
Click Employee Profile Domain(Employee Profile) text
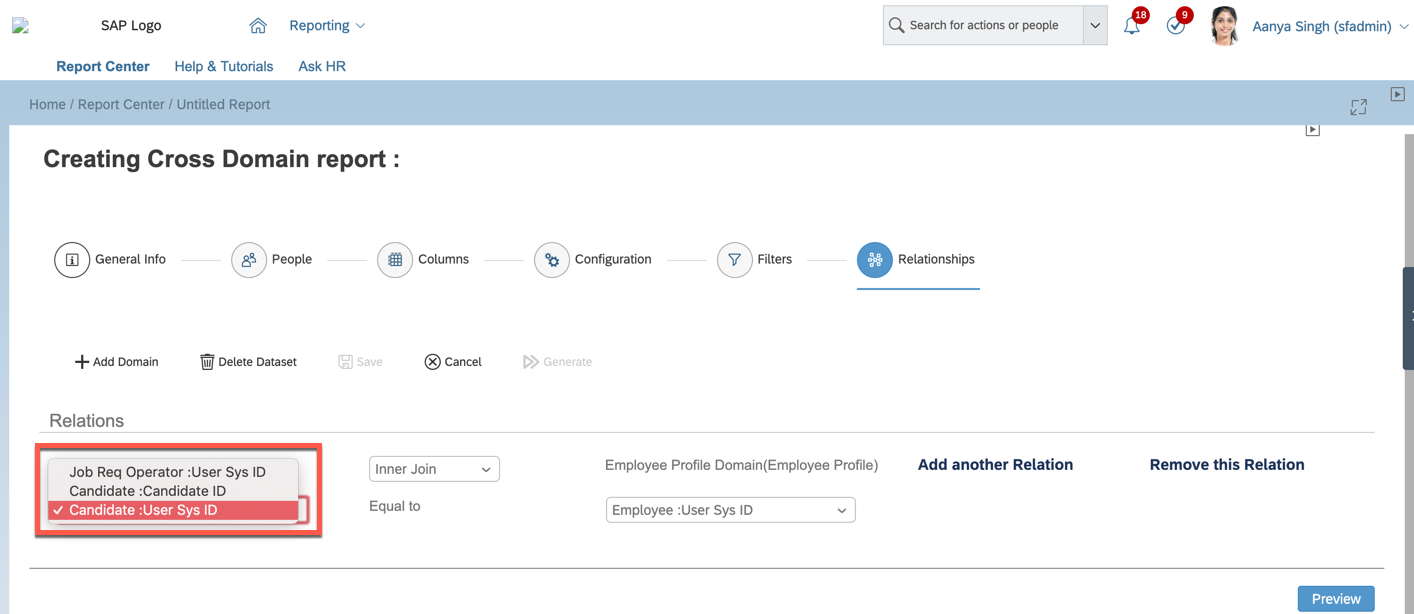point(742,465)
